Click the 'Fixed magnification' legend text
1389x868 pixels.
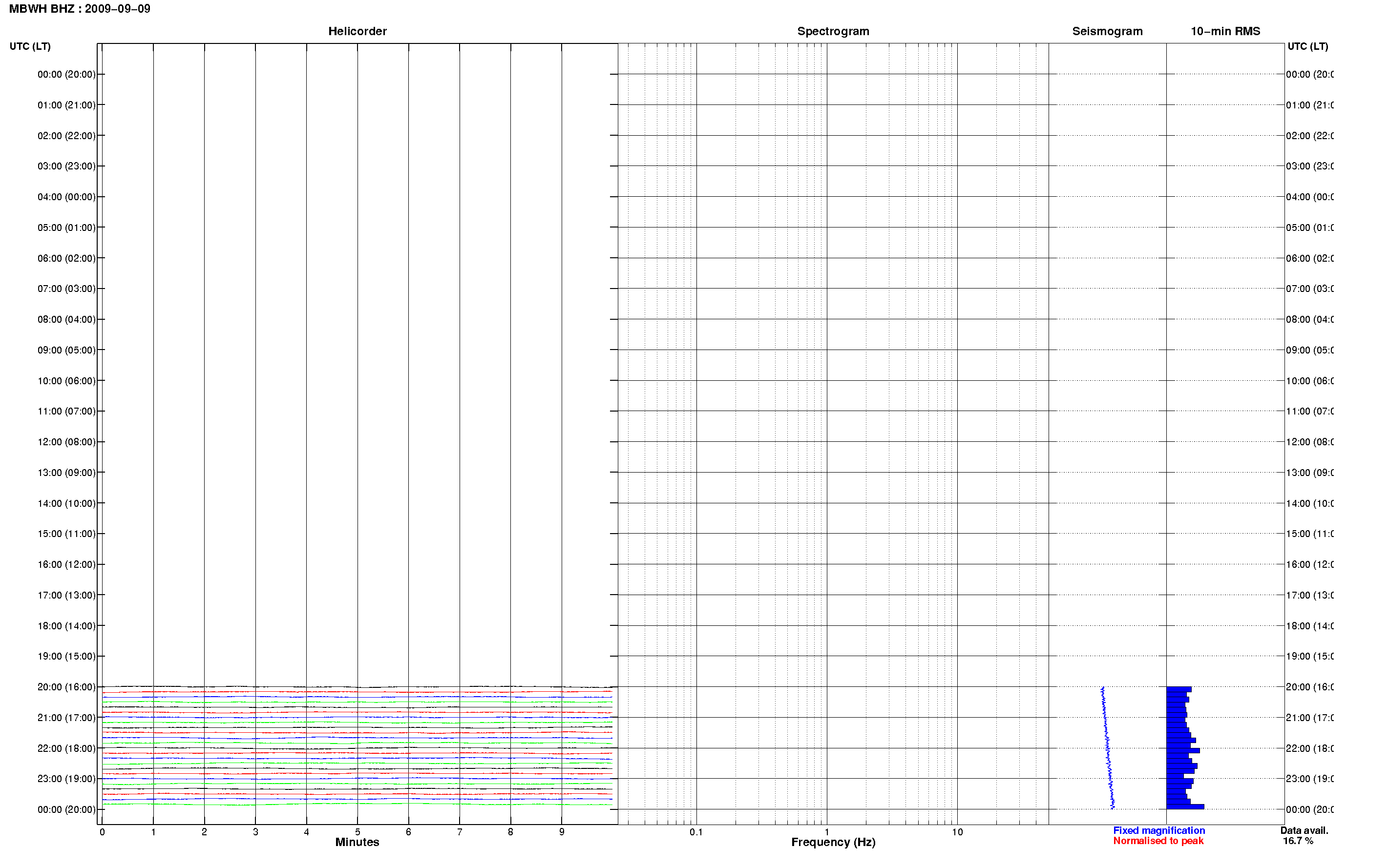click(1159, 831)
